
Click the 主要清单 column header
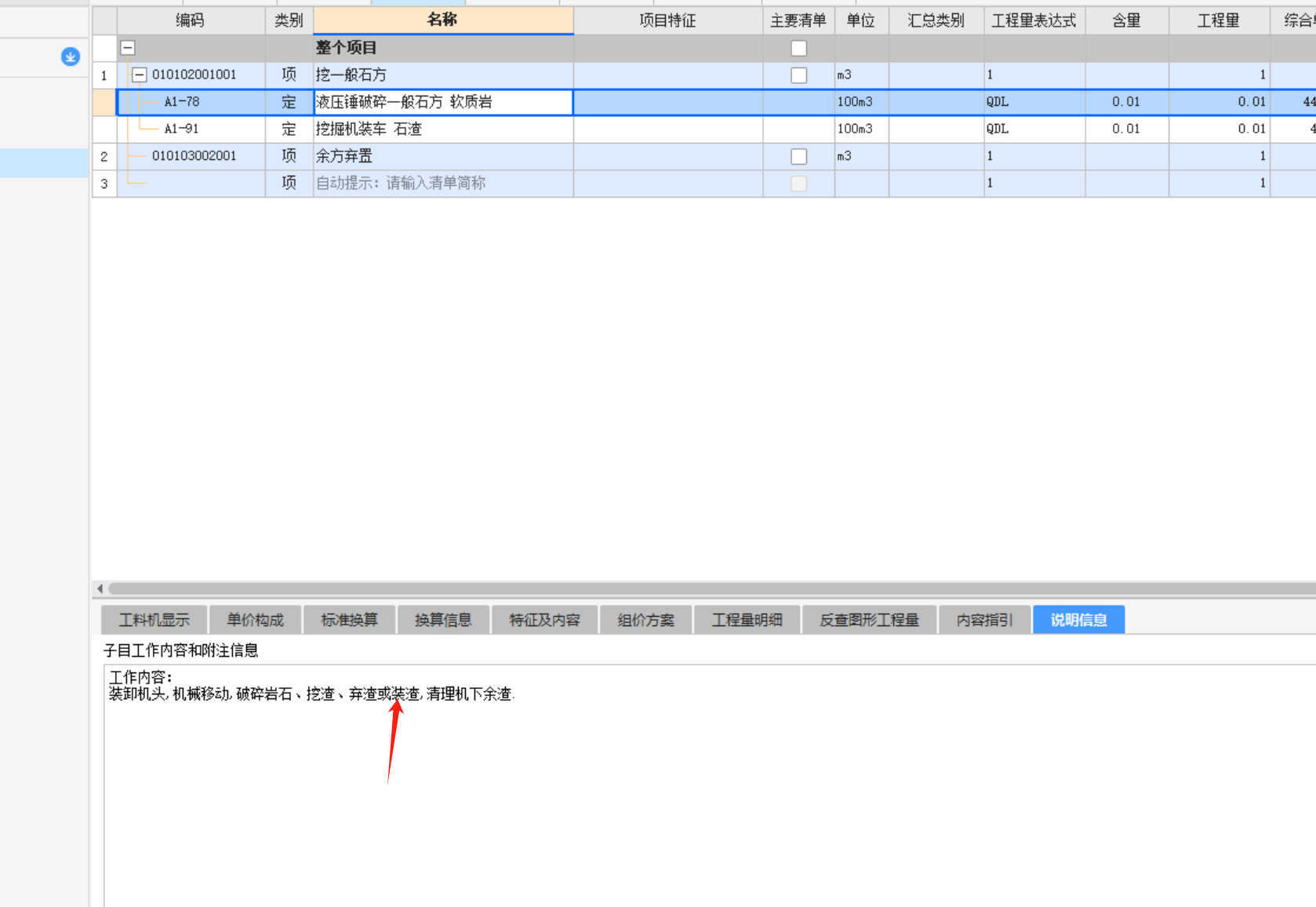click(798, 20)
